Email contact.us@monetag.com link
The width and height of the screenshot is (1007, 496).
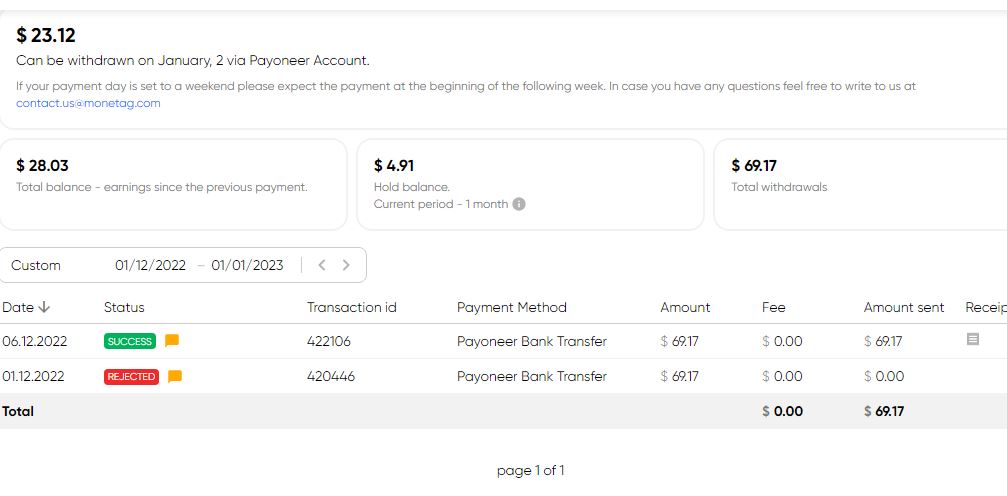(89, 103)
